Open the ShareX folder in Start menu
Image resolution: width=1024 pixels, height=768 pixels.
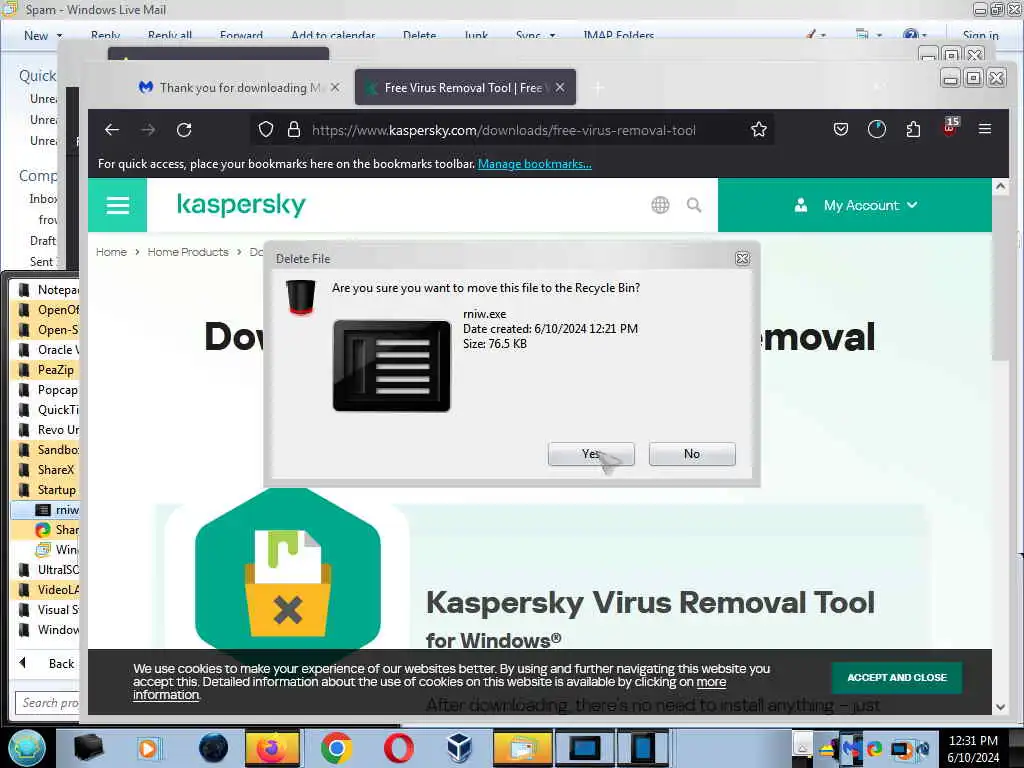[x=48, y=470]
